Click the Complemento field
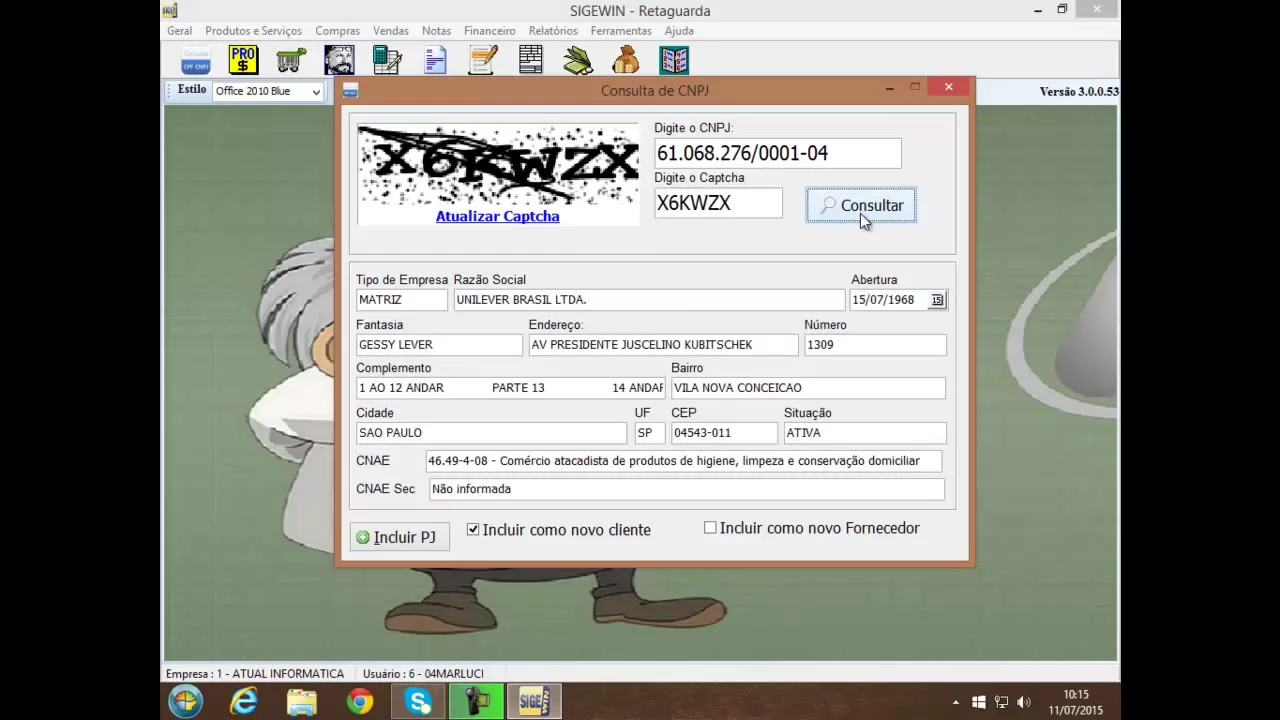Screen dimensions: 1280x720 (510, 388)
